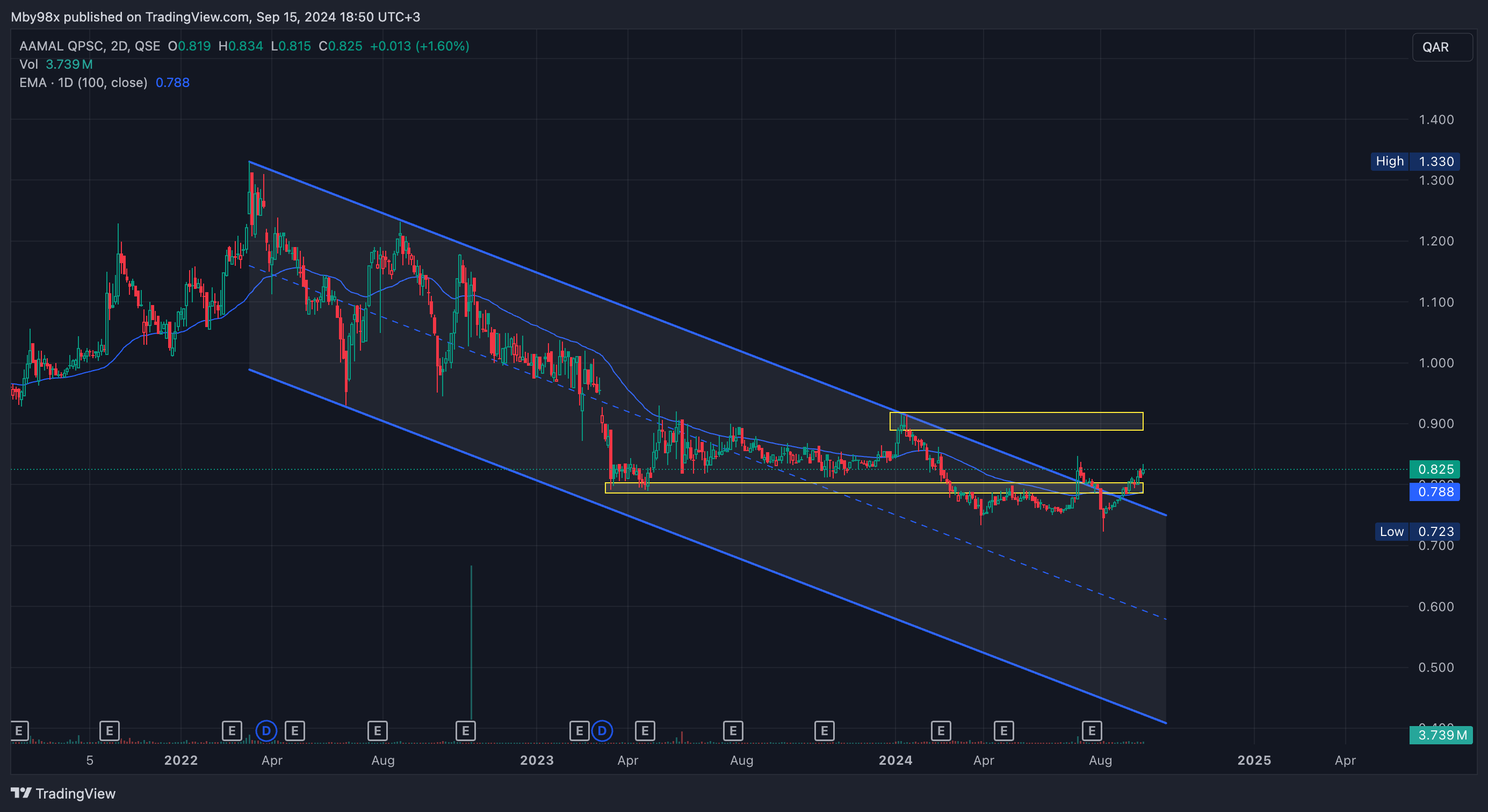This screenshot has height=812, width=1488.
Task: Click the 2024 year label on time axis
Action: (895, 760)
